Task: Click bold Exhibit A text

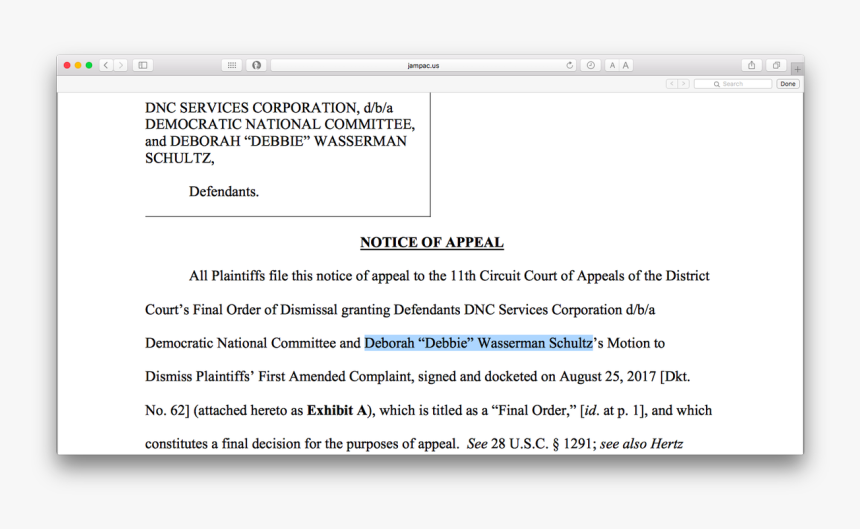Action: (x=337, y=411)
